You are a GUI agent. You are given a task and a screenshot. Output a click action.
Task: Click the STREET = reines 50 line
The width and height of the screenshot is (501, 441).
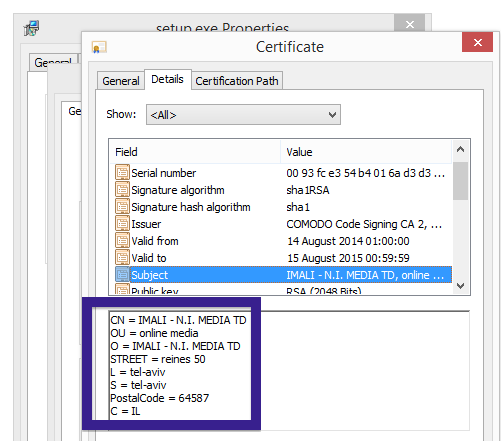[158, 359]
